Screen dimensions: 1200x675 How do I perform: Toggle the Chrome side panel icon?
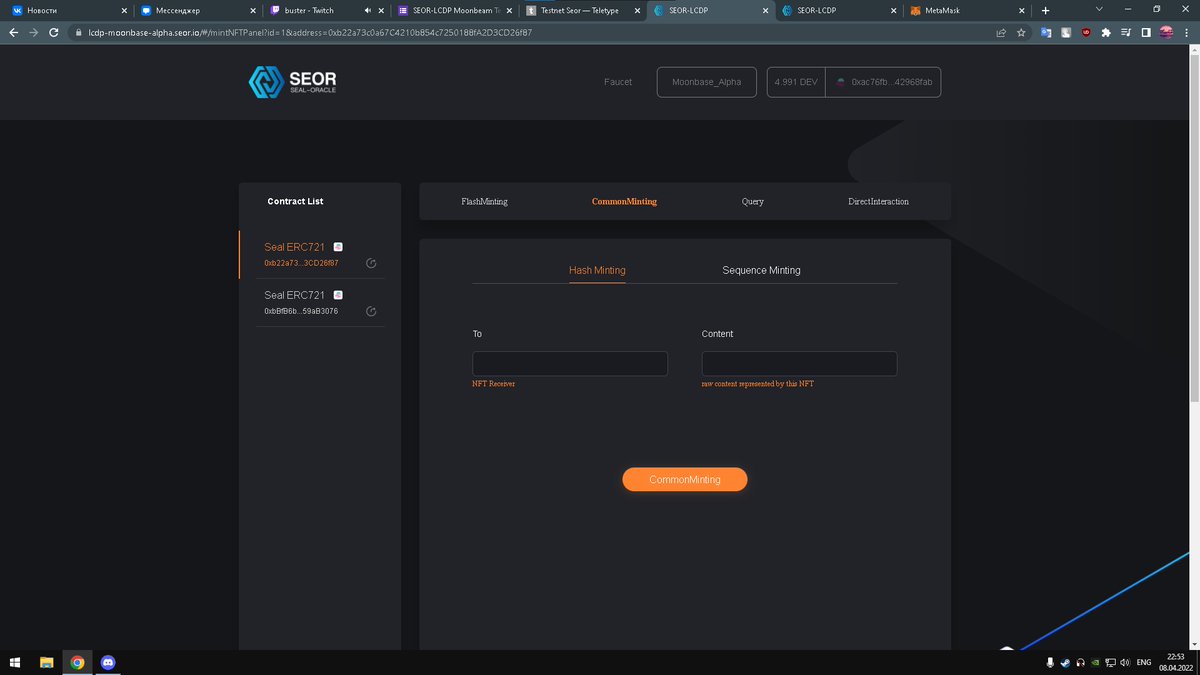click(1145, 32)
